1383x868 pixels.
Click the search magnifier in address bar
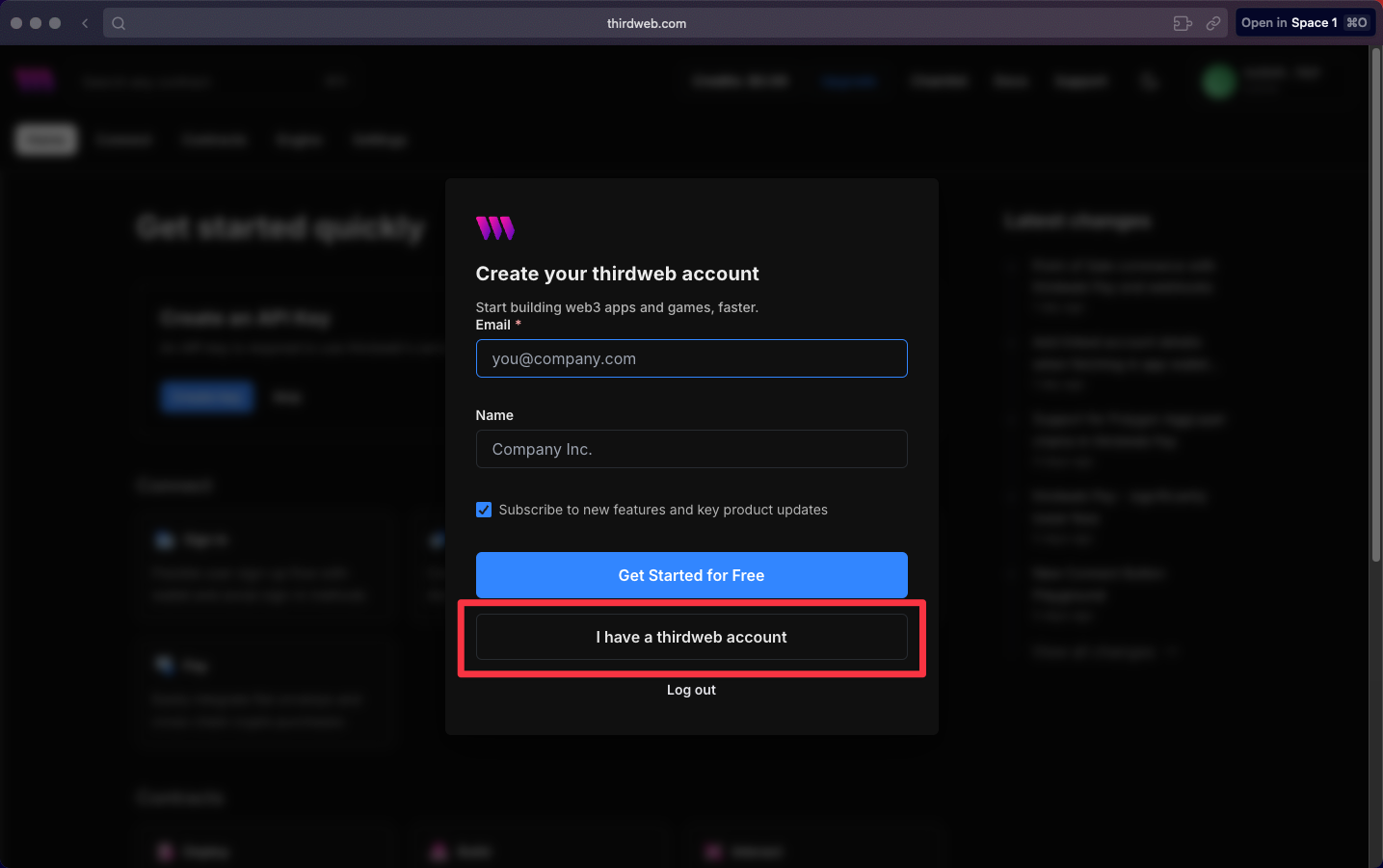click(119, 23)
